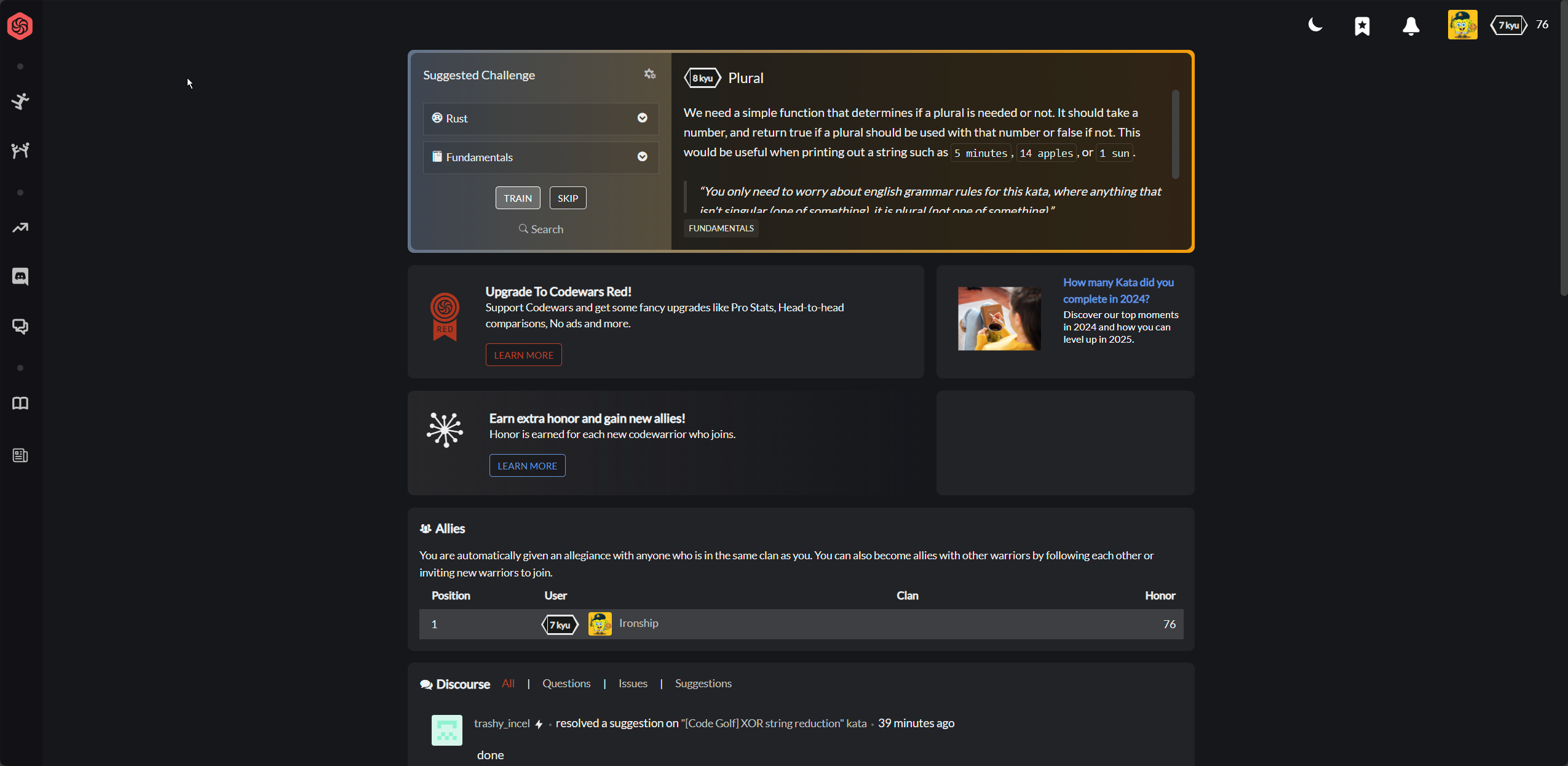Click the Rust language icon

click(437, 118)
